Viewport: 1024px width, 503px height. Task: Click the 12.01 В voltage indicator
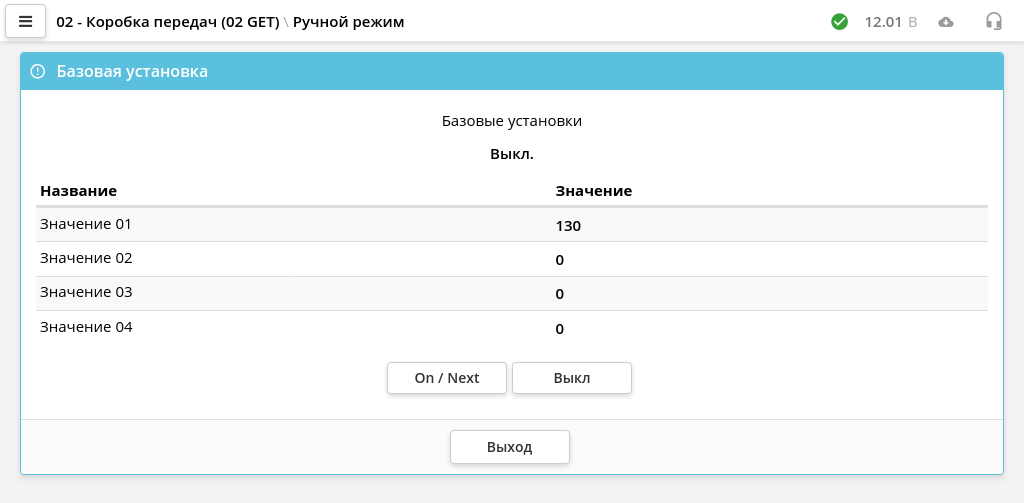coord(891,22)
